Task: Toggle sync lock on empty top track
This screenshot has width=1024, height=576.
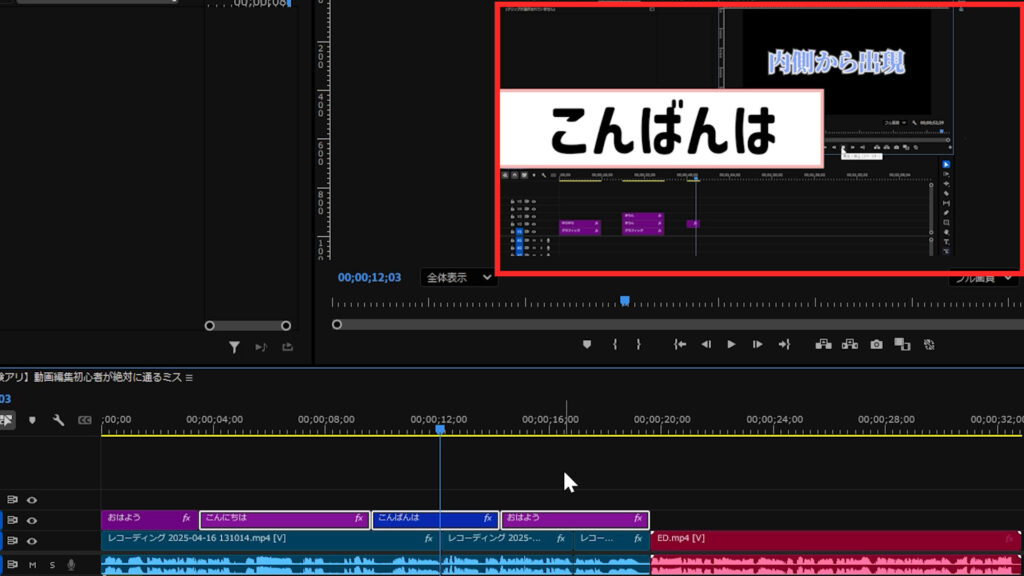Action: [x=12, y=500]
